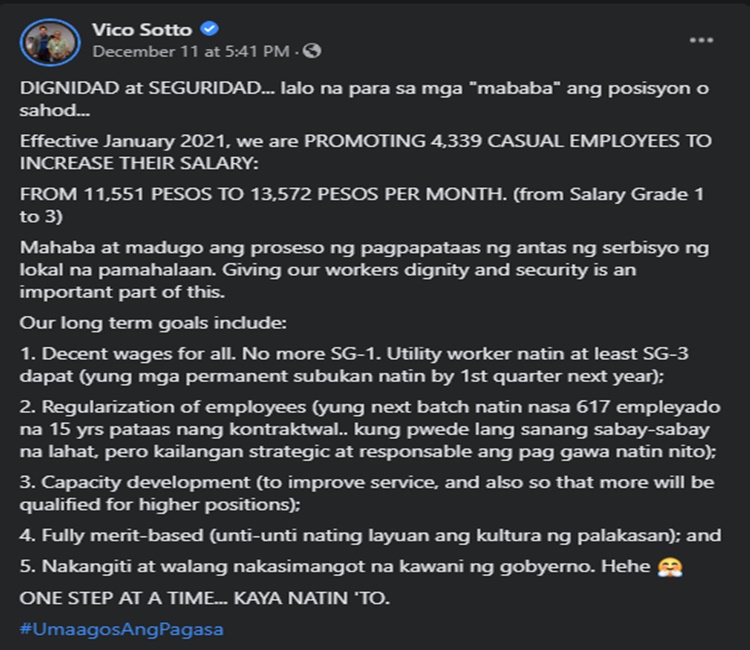
Task: Click the Effective January 2021 paragraph
Action: (365, 152)
